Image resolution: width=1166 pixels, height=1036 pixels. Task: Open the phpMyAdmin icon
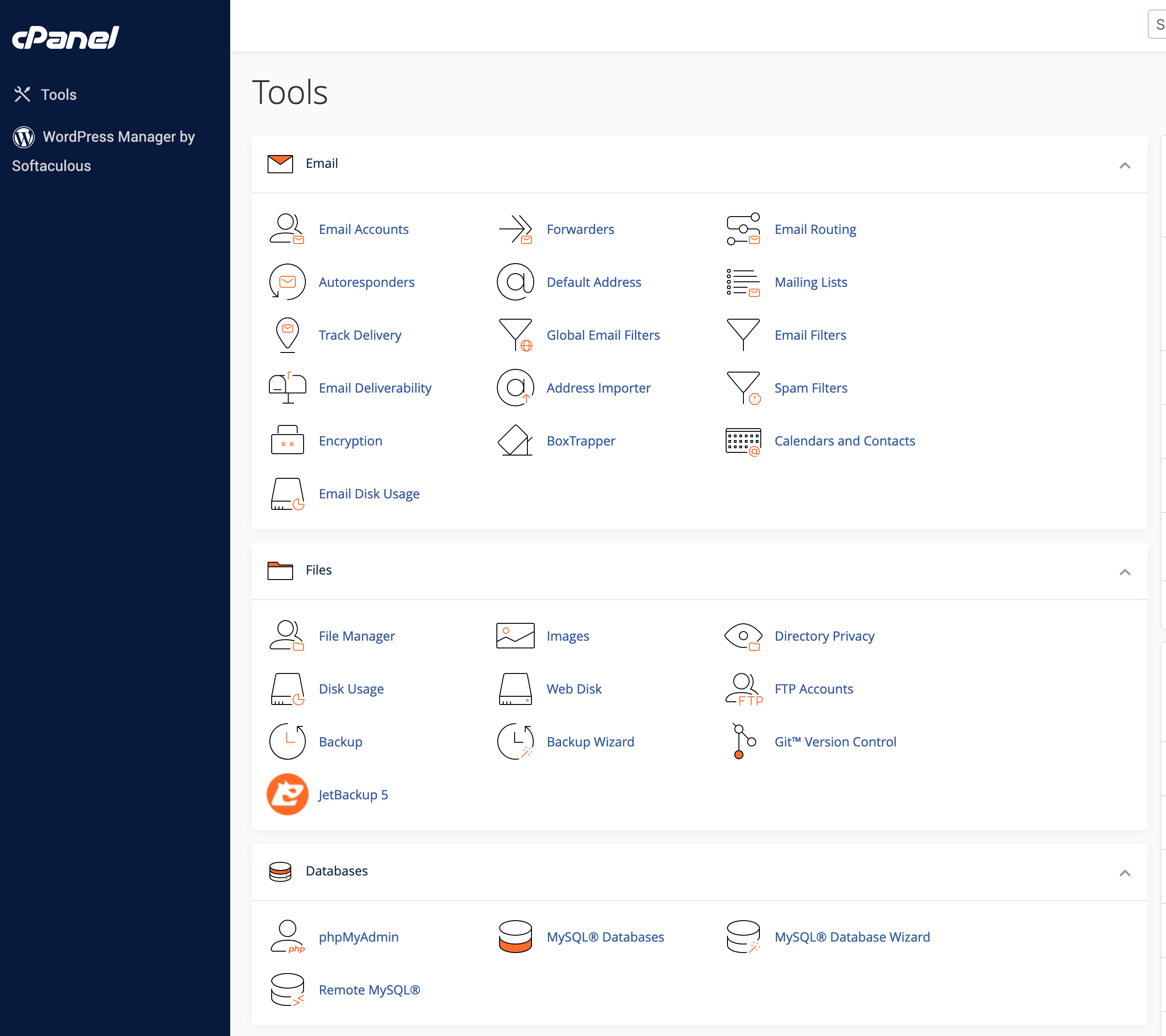[287, 937]
